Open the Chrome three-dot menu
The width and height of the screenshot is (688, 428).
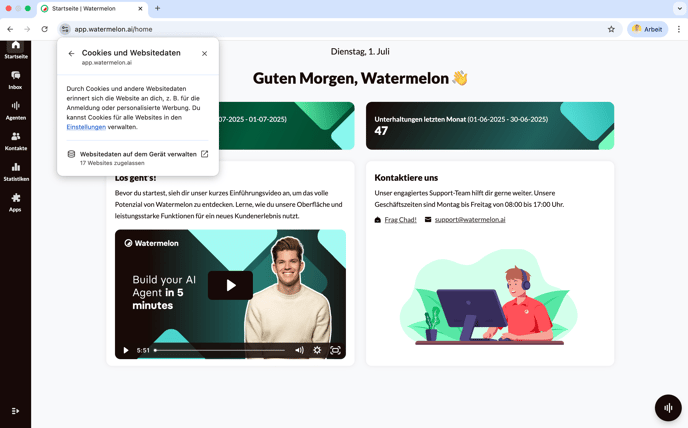pyautogui.click(x=678, y=29)
